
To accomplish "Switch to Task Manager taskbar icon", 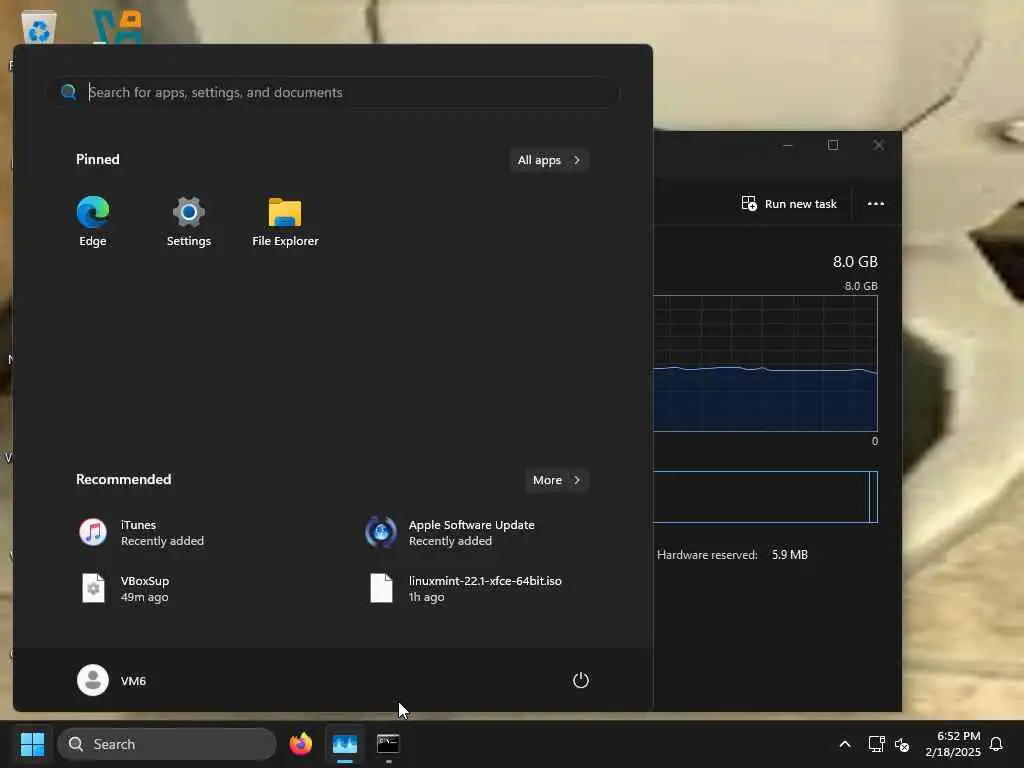I will point(345,744).
